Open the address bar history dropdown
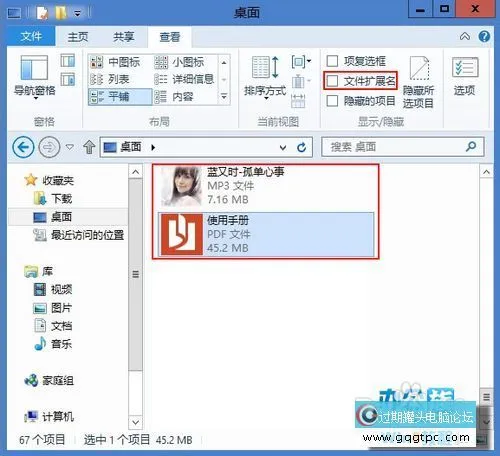 [283, 147]
